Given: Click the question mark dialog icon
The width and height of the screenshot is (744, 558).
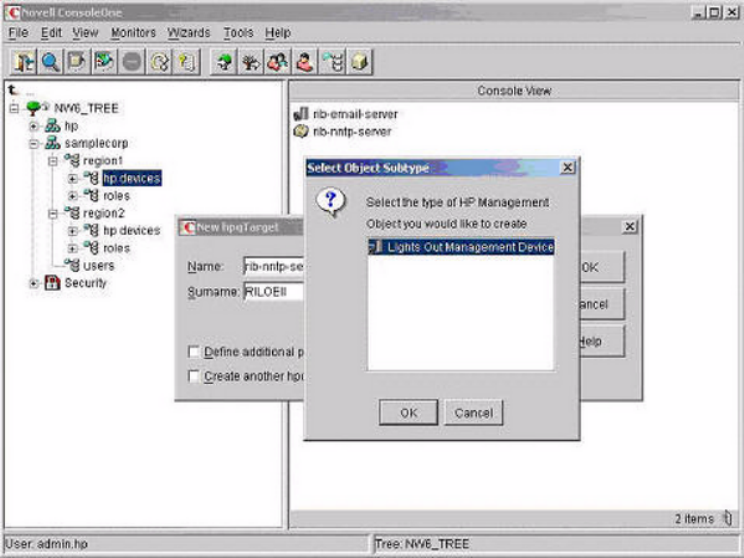Looking at the screenshot, I should click(x=331, y=202).
